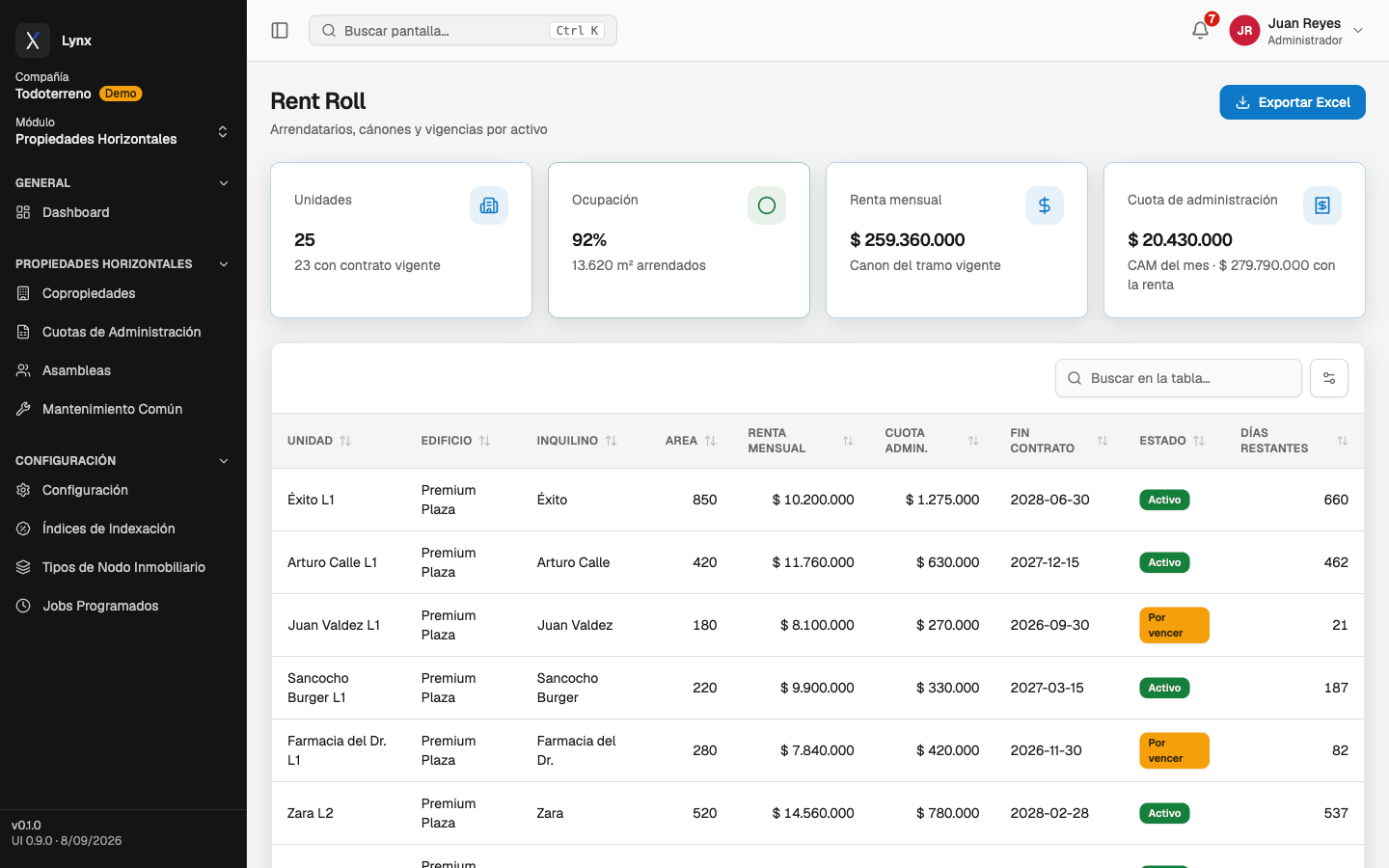1389x868 pixels.
Task: Focus the Buscar pantalla search field
Action: 463,31
